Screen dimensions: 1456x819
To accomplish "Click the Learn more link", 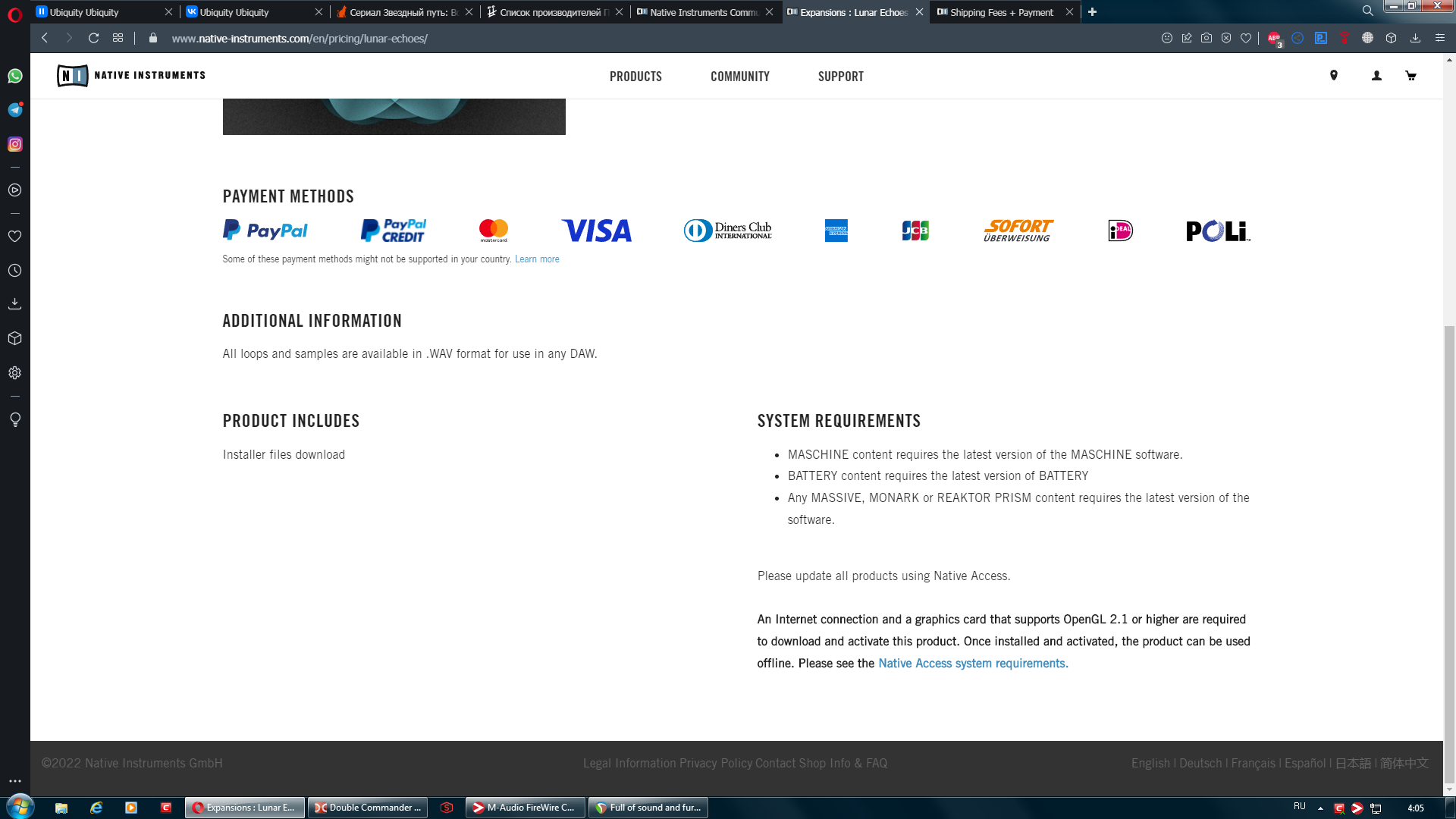I will pos(537,259).
